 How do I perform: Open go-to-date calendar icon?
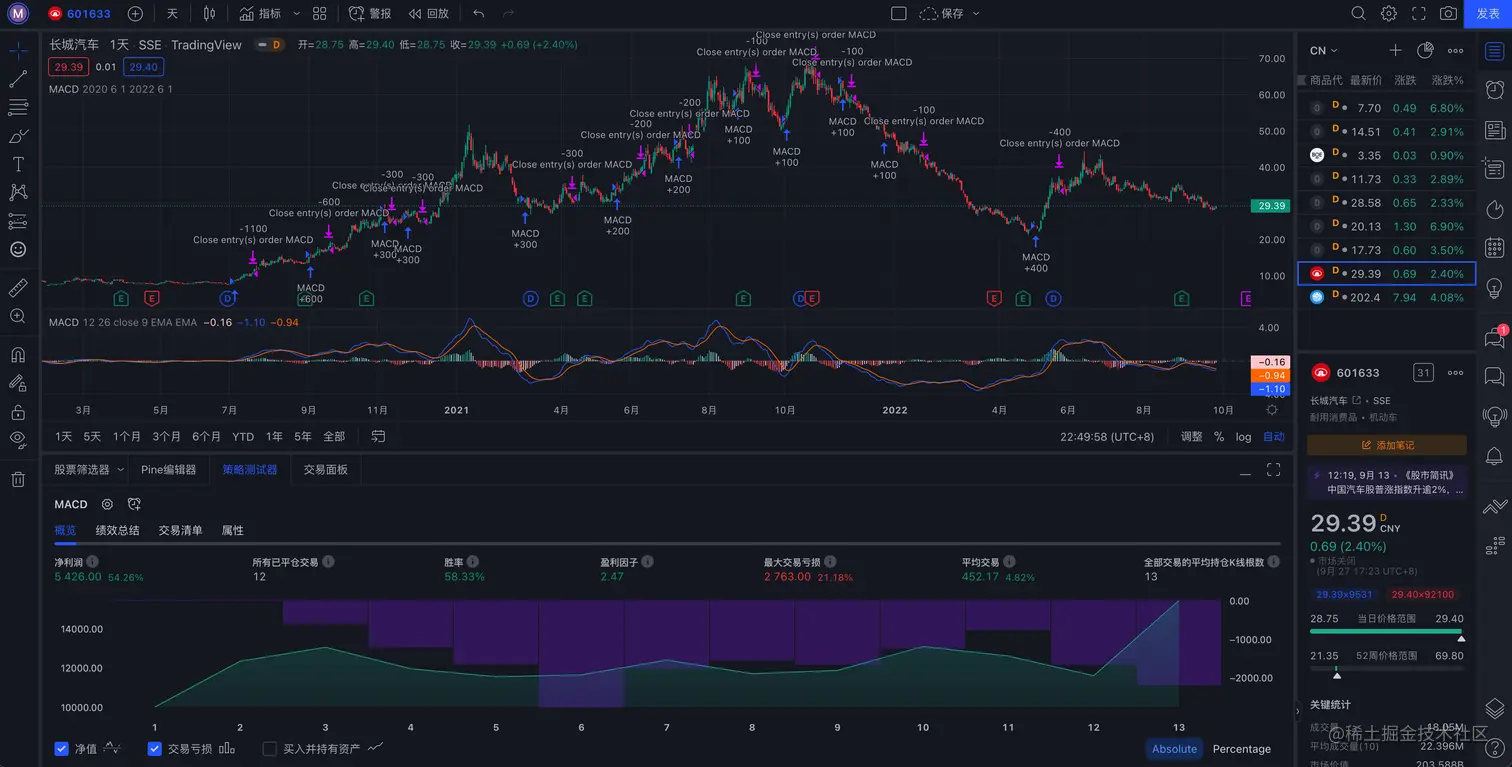pos(378,436)
